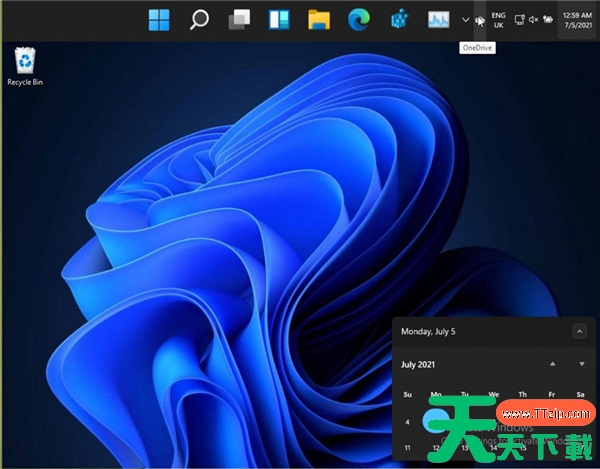Open Search from the taskbar
The height and width of the screenshot is (469, 600).
pos(199,19)
